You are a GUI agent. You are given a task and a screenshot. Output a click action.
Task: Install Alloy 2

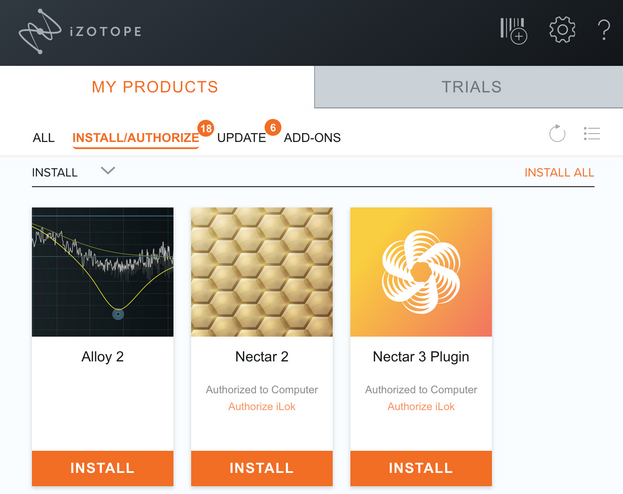[103, 468]
